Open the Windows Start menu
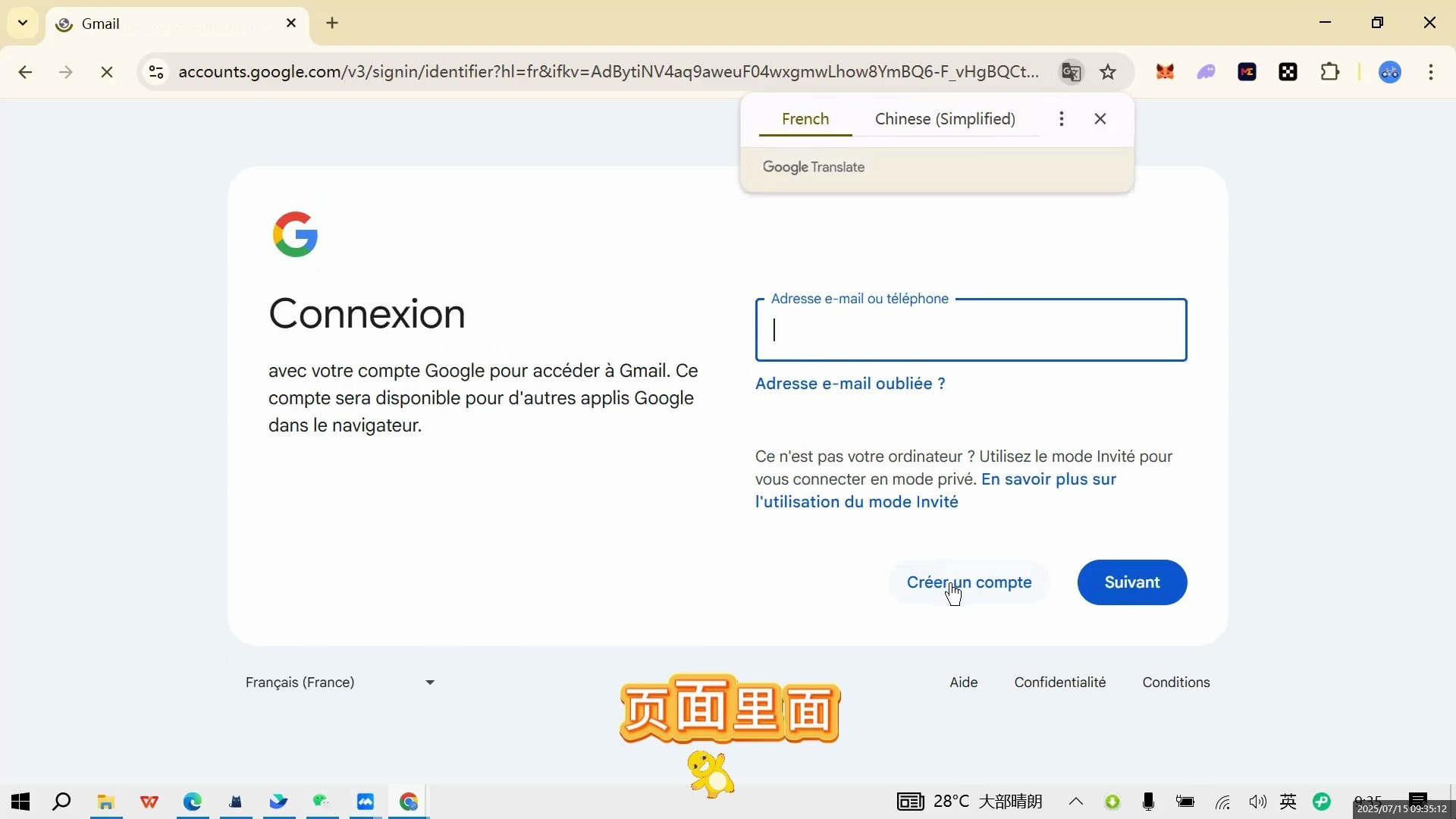This screenshot has height=819, width=1456. tap(20, 802)
